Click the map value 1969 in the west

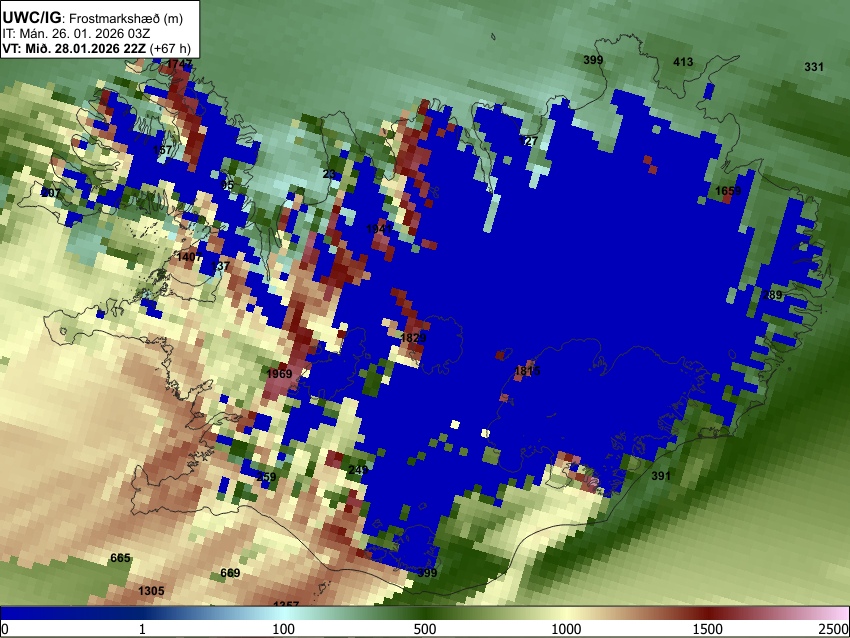[279, 373]
